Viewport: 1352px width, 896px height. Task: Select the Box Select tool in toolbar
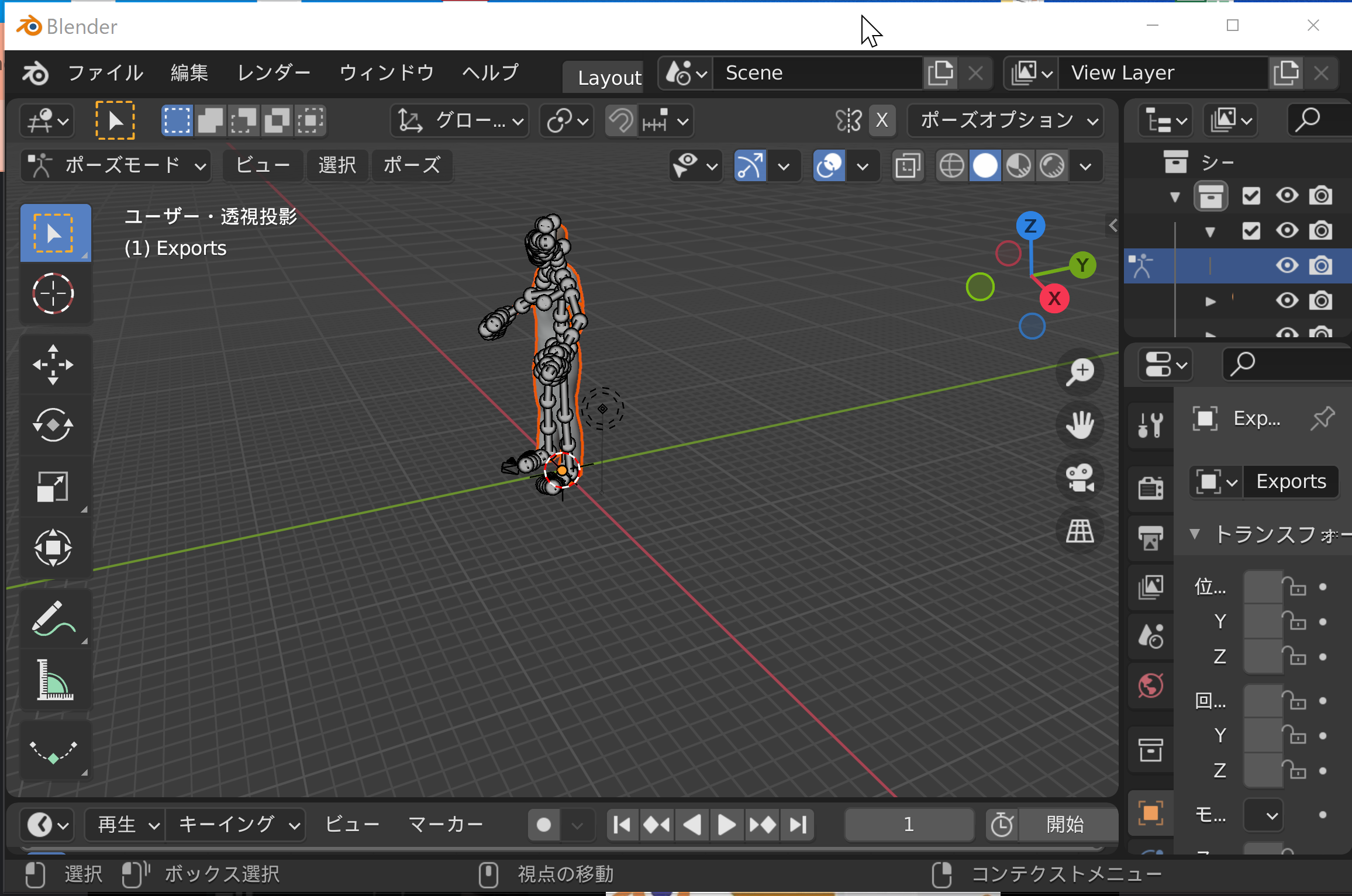click(x=56, y=233)
